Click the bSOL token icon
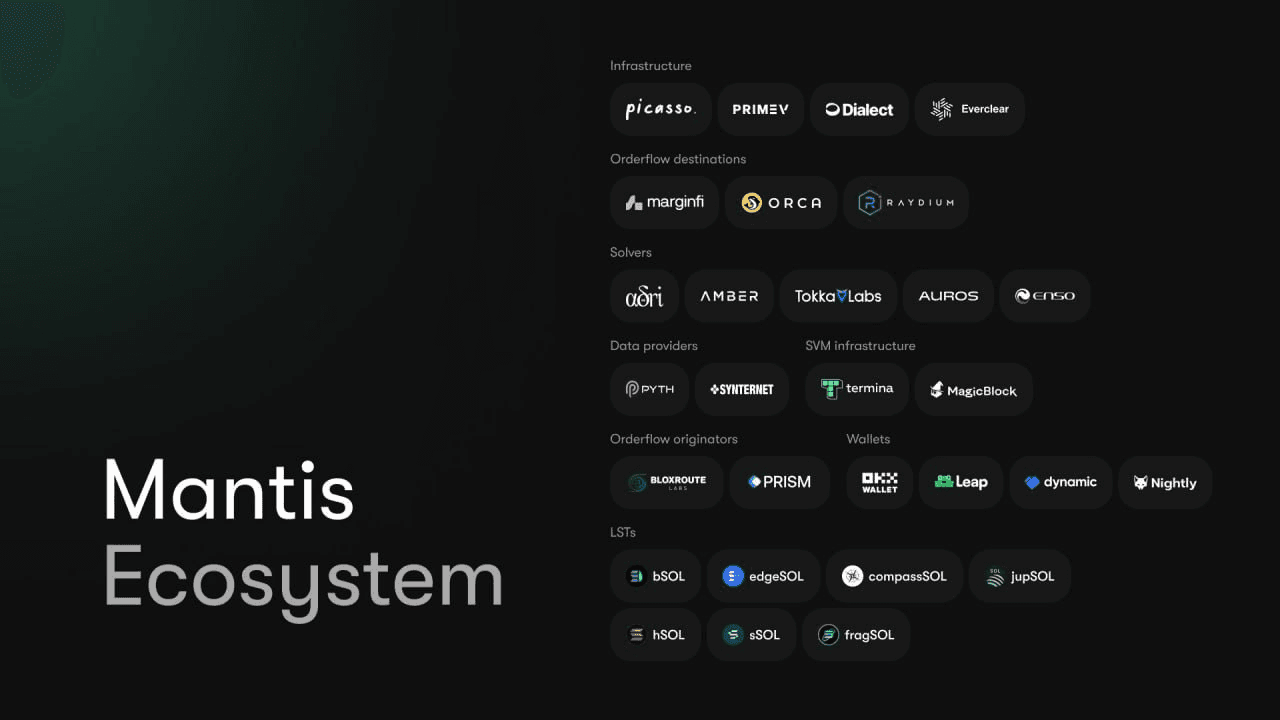Screen dimensions: 1280x720 (x=636, y=576)
